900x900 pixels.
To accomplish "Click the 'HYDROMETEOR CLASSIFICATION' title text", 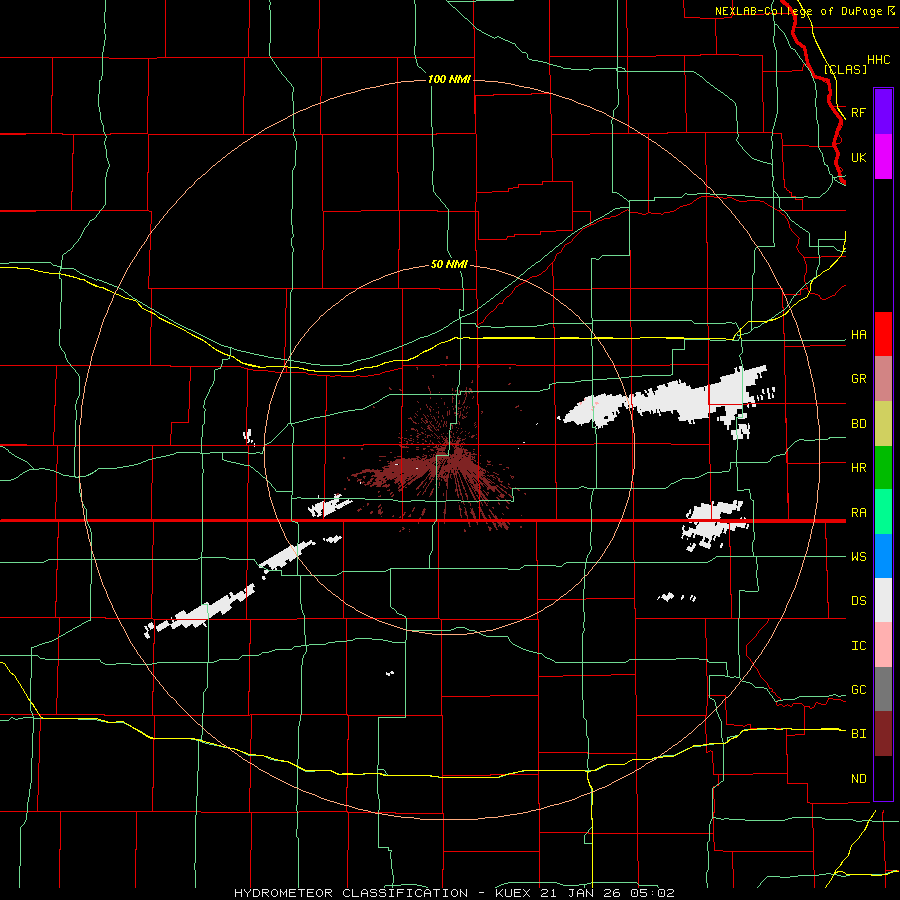I will pos(351,893).
